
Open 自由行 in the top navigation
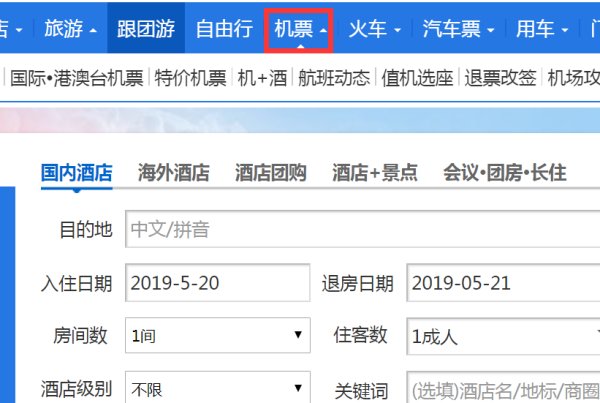pos(224,29)
